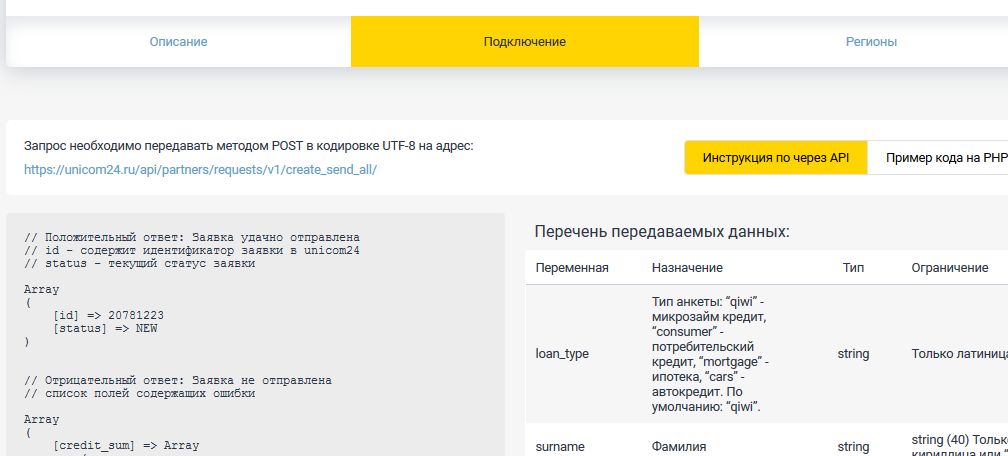Click the loan_type description text about qiwi
The image size is (1008, 456).
point(710,354)
